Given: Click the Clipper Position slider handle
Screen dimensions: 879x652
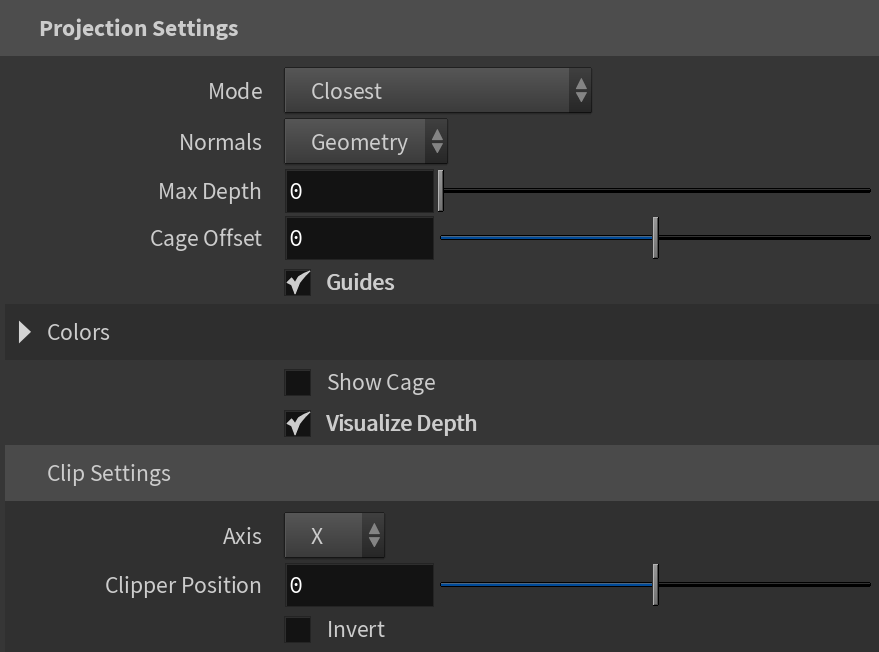Looking at the screenshot, I should (x=655, y=585).
